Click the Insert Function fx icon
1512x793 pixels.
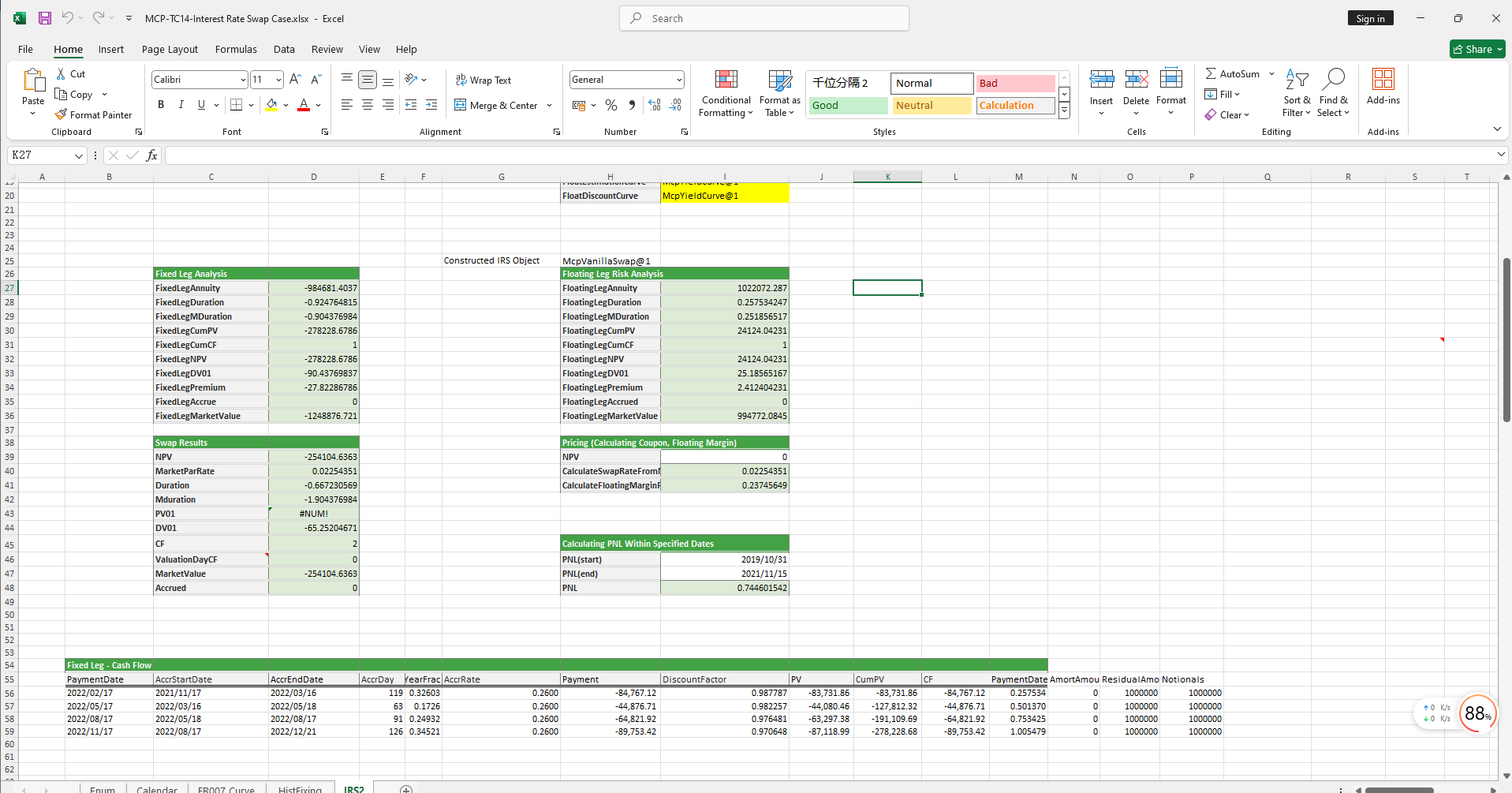click(x=152, y=155)
